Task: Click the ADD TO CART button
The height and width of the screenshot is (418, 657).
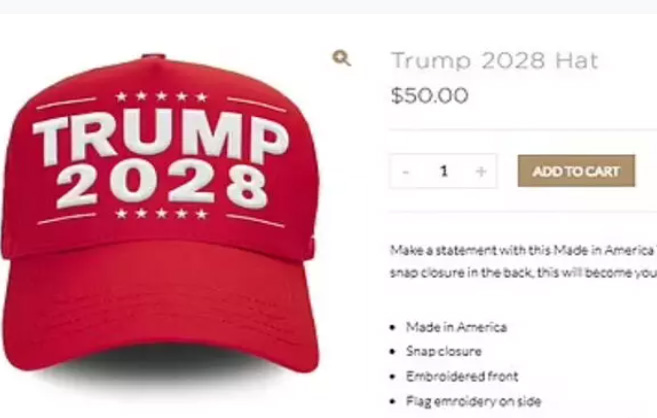Action: point(576,171)
